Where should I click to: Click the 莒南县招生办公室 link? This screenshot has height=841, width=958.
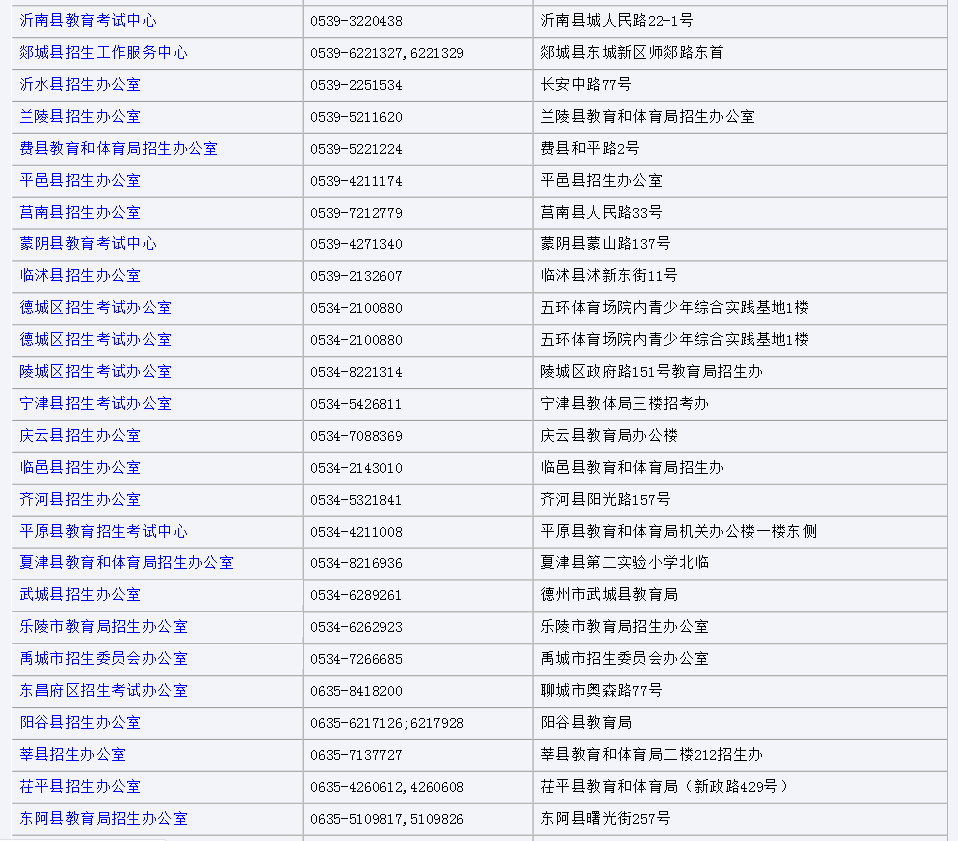(x=79, y=212)
